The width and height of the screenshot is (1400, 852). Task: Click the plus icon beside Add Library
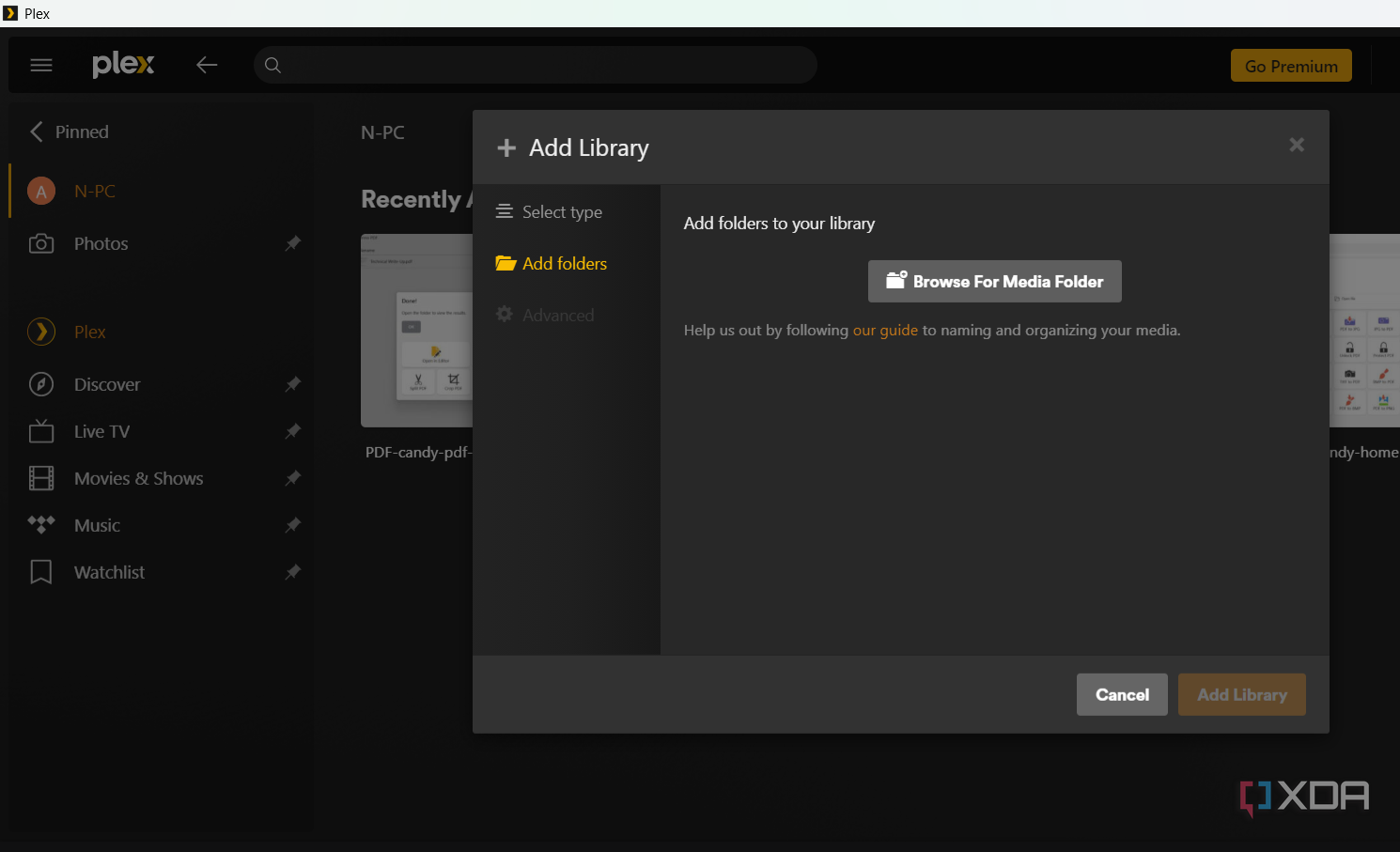tap(506, 148)
